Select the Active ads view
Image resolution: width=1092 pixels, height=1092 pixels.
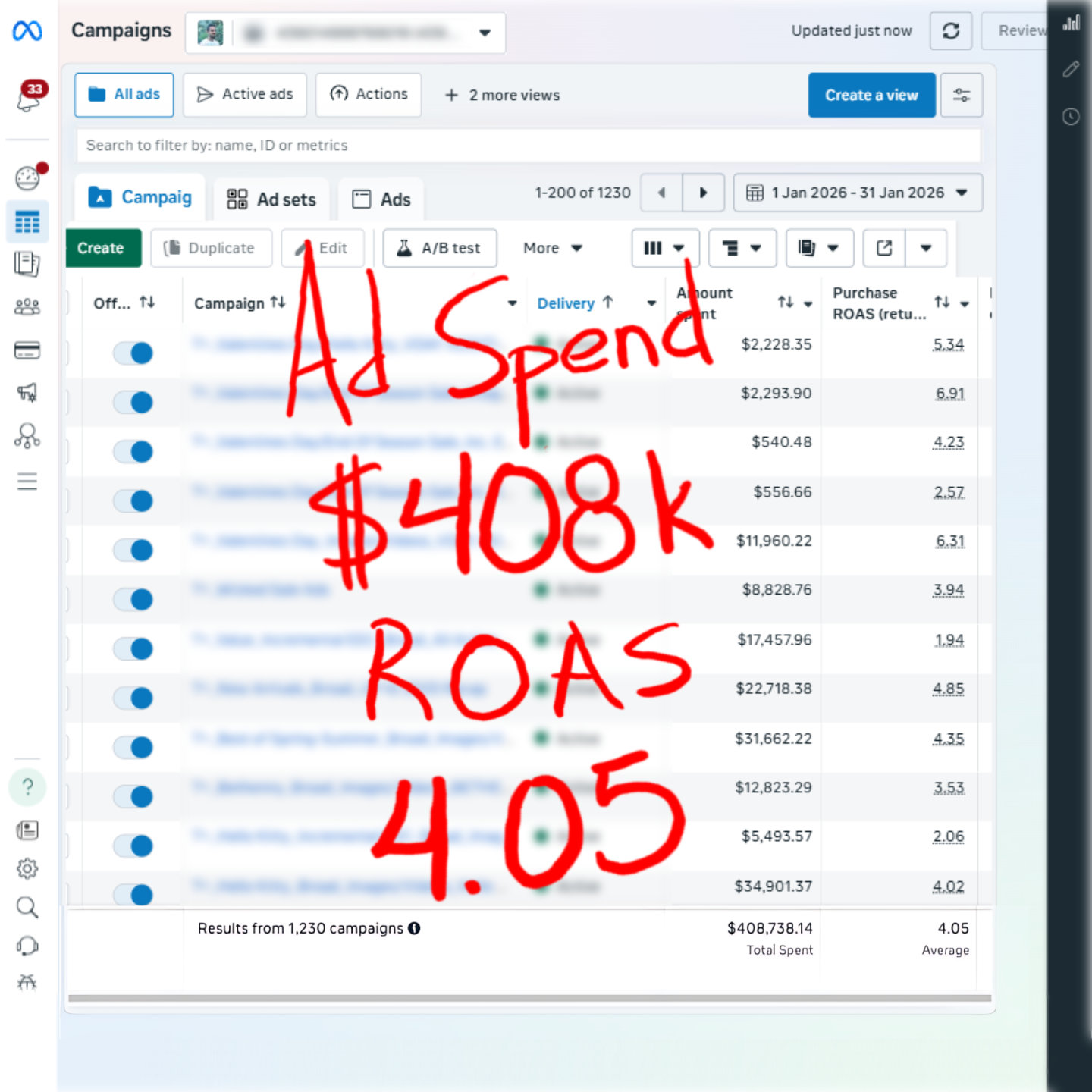[245, 95]
